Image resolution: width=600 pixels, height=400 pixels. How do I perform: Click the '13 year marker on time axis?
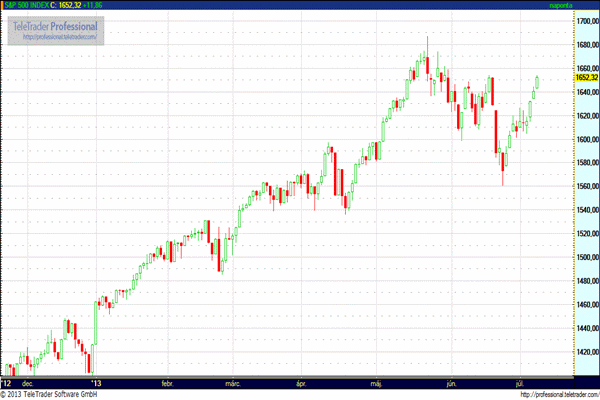pyautogui.click(x=96, y=383)
